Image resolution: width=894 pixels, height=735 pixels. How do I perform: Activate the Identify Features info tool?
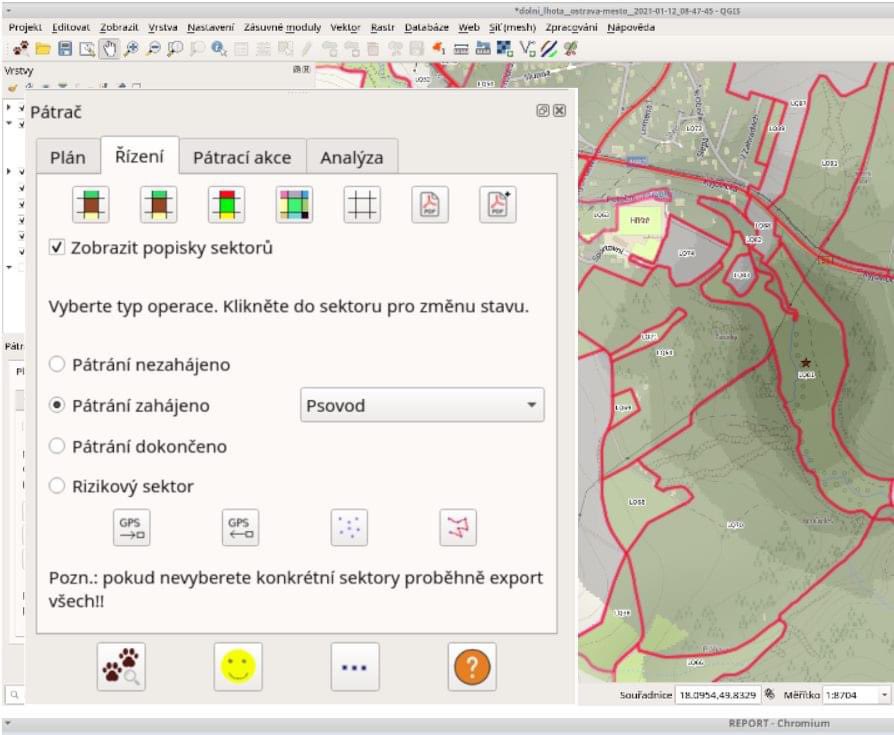tap(219, 49)
